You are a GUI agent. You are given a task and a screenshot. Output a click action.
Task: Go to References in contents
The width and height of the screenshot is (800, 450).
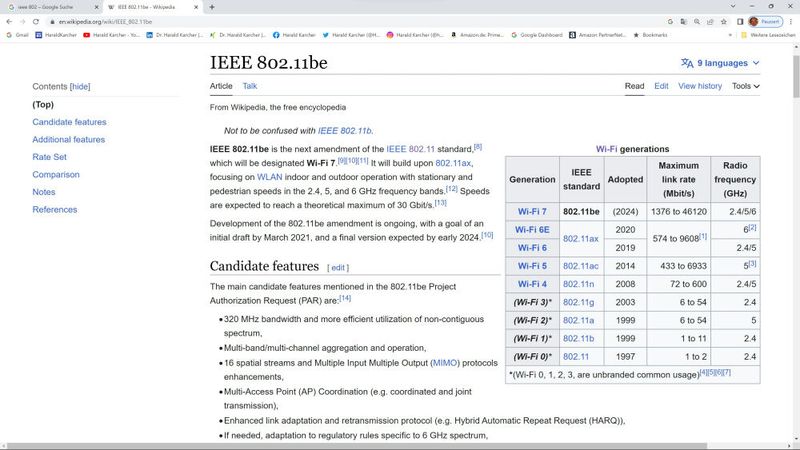click(55, 209)
